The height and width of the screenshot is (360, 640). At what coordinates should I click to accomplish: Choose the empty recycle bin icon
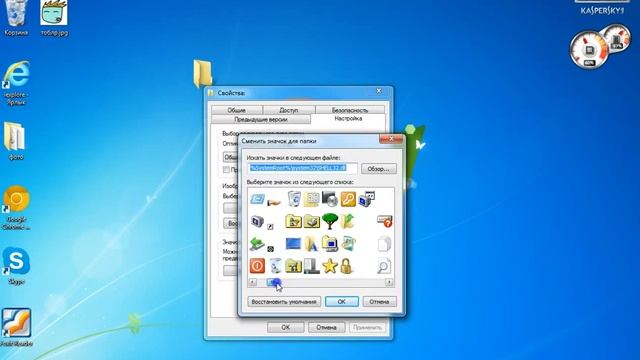pyautogui.click(x=294, y=199)
